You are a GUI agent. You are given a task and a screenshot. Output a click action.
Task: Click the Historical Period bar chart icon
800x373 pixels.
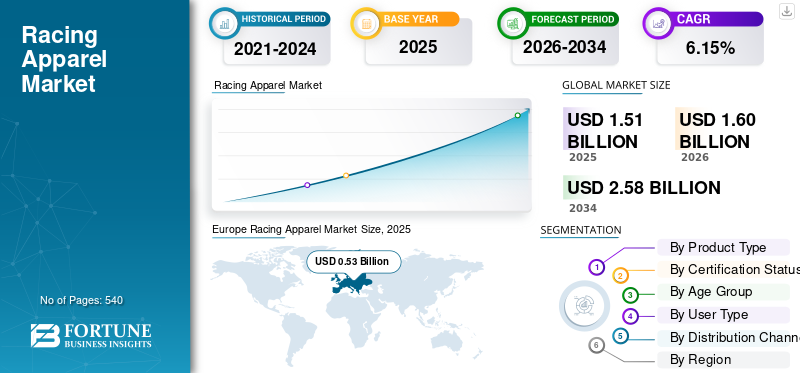tap(224, 23)
